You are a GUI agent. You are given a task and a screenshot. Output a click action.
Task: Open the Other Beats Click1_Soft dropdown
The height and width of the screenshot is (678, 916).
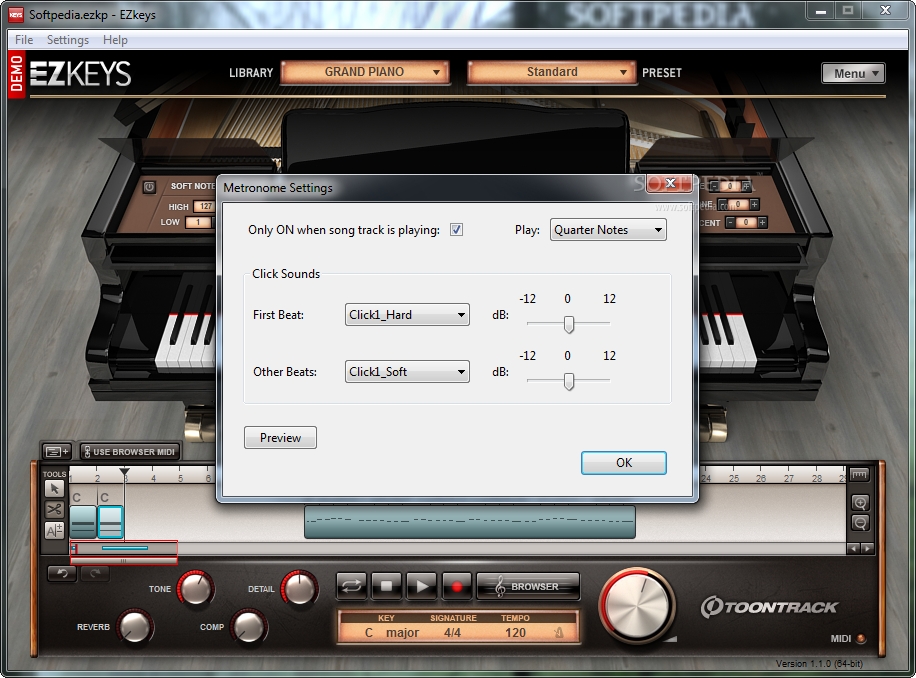tap(407, 371)
